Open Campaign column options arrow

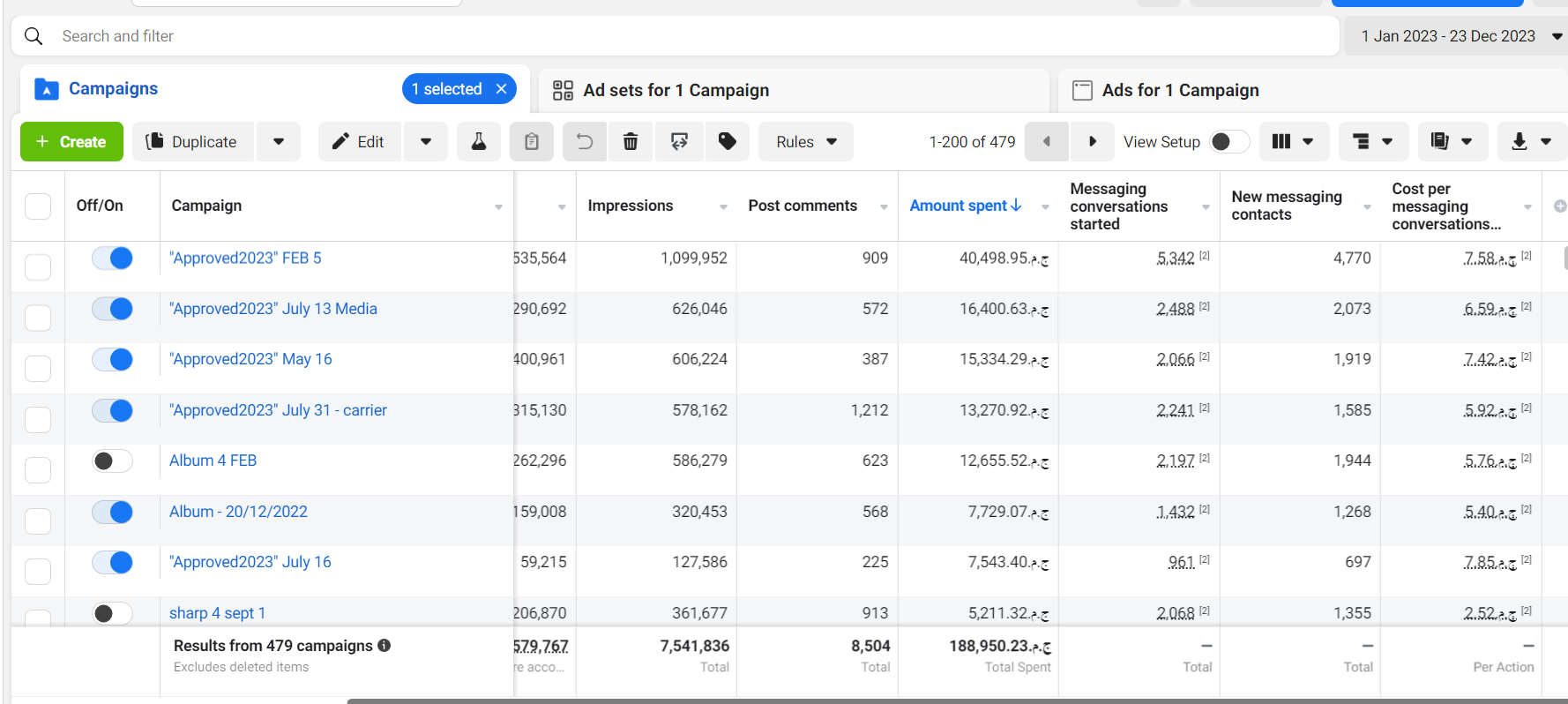(498, 206)
